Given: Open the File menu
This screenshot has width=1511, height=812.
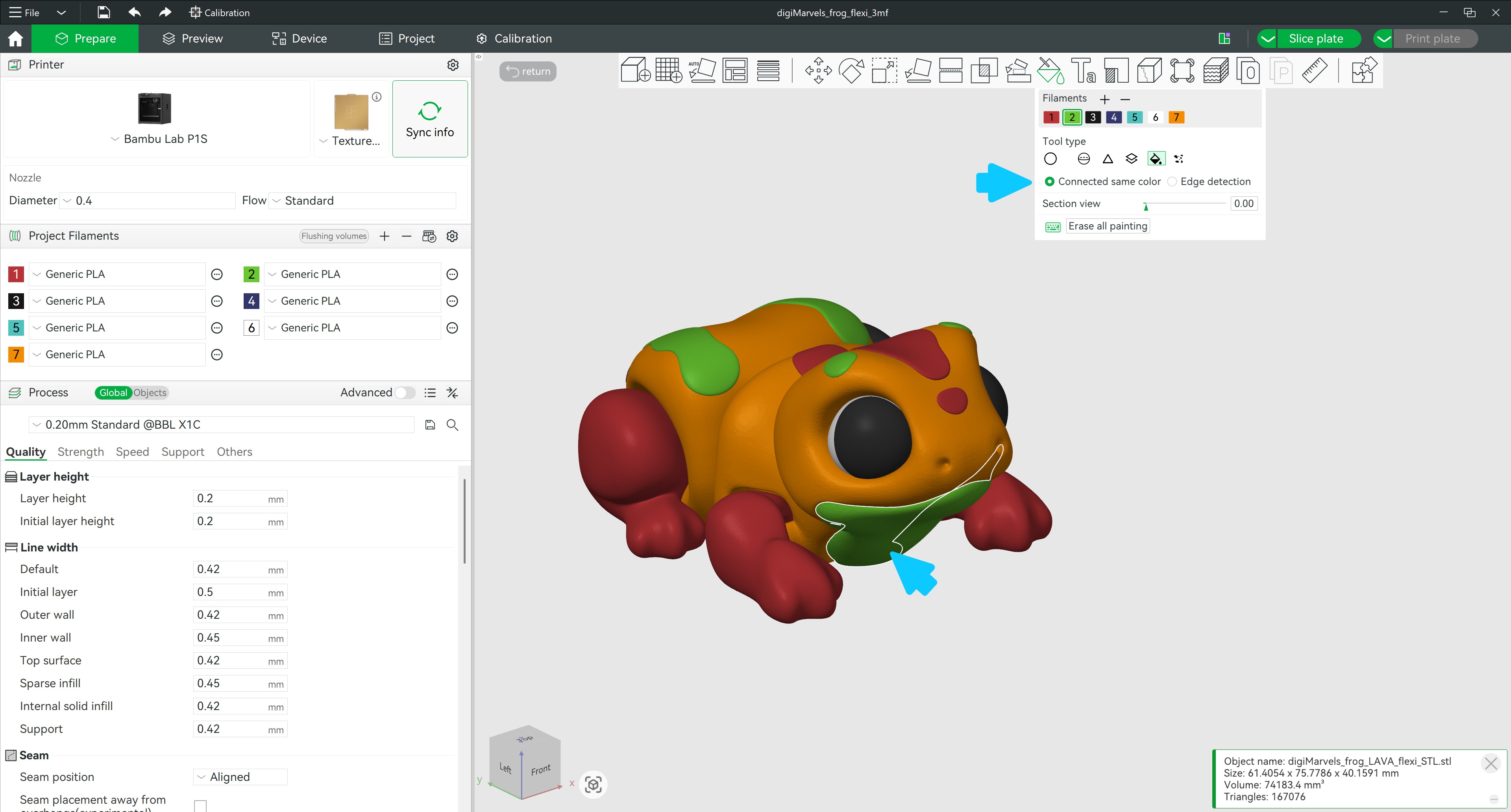Looking at the screenshot, I should click(25, 12).
